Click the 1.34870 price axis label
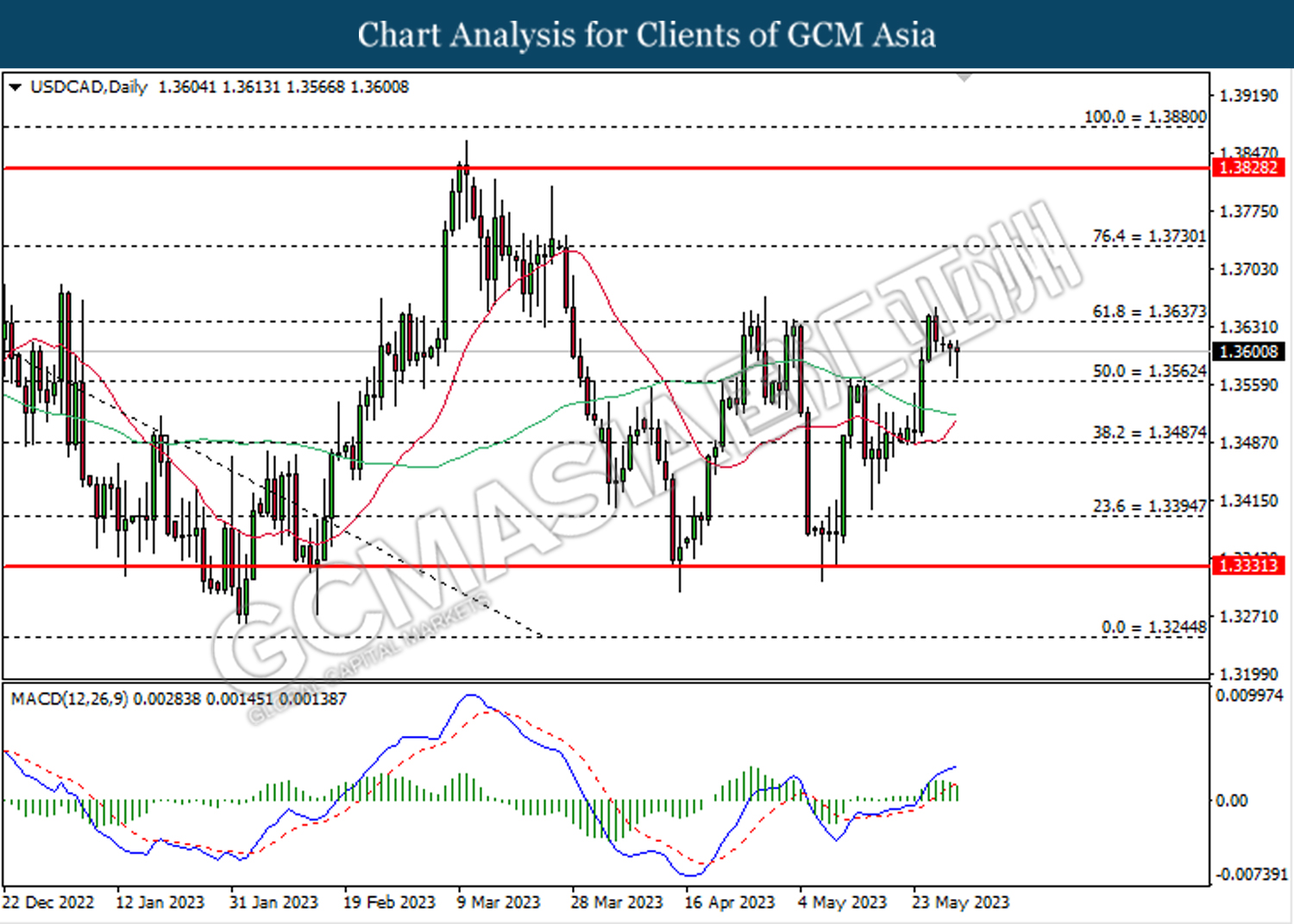The image size is (1294, 924). point(1248,443)
